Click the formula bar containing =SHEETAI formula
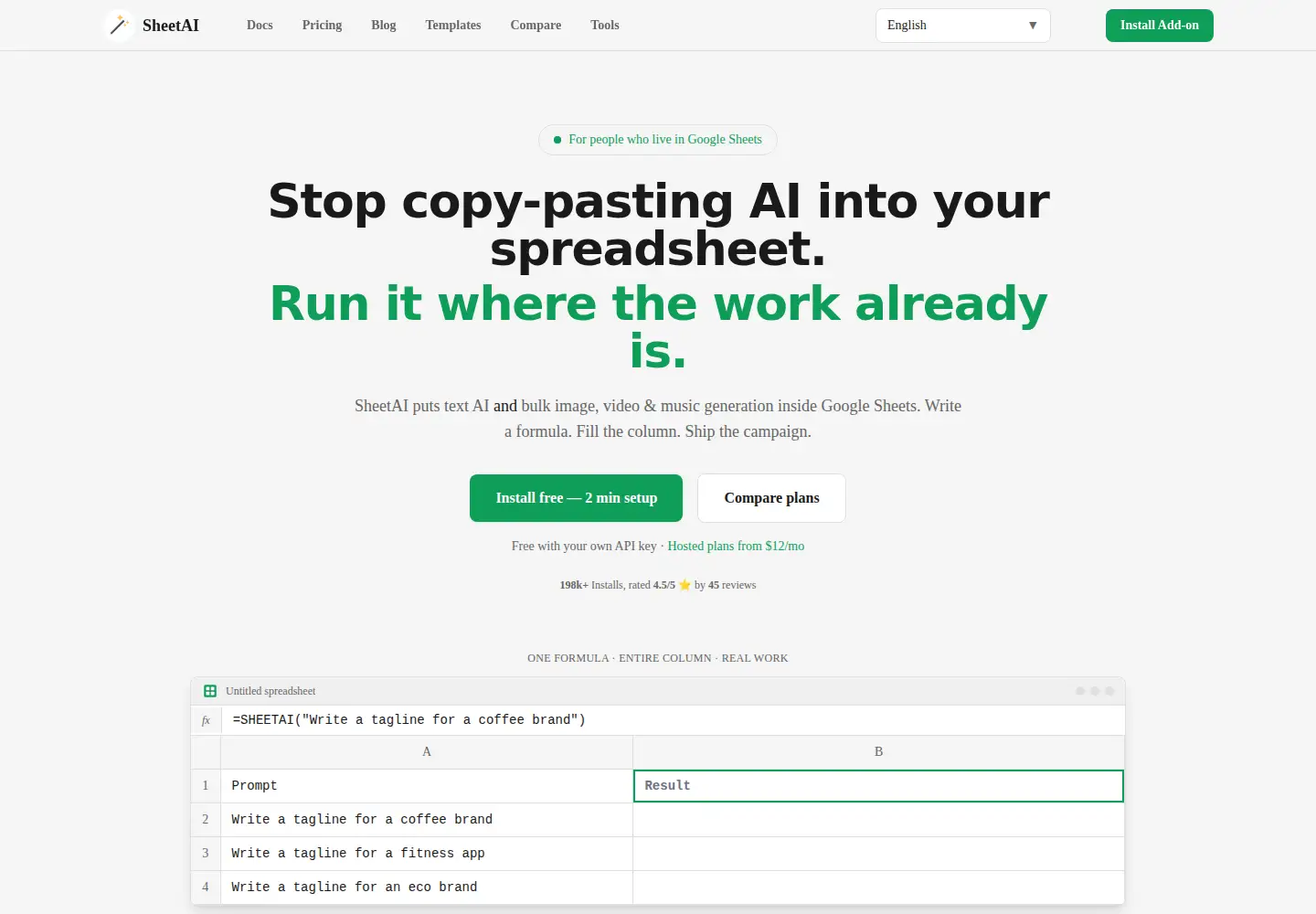 pos(673,720)
